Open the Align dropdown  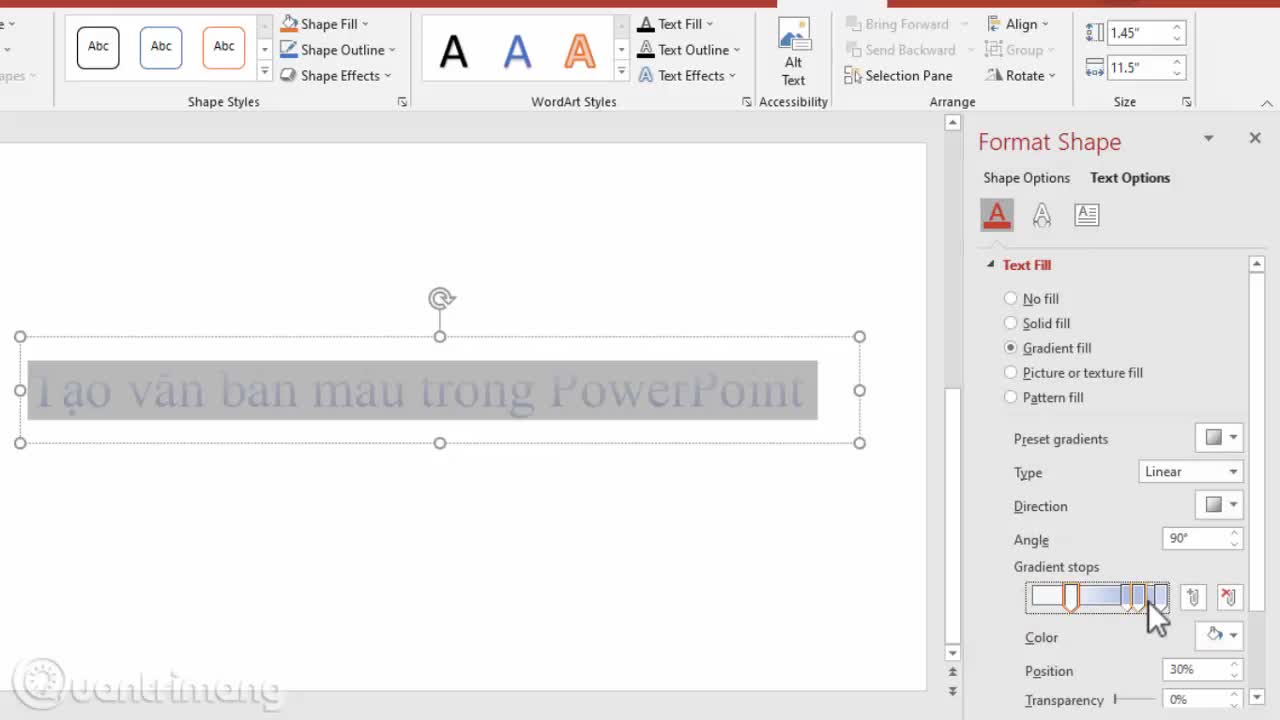(x=1017, y=24)
